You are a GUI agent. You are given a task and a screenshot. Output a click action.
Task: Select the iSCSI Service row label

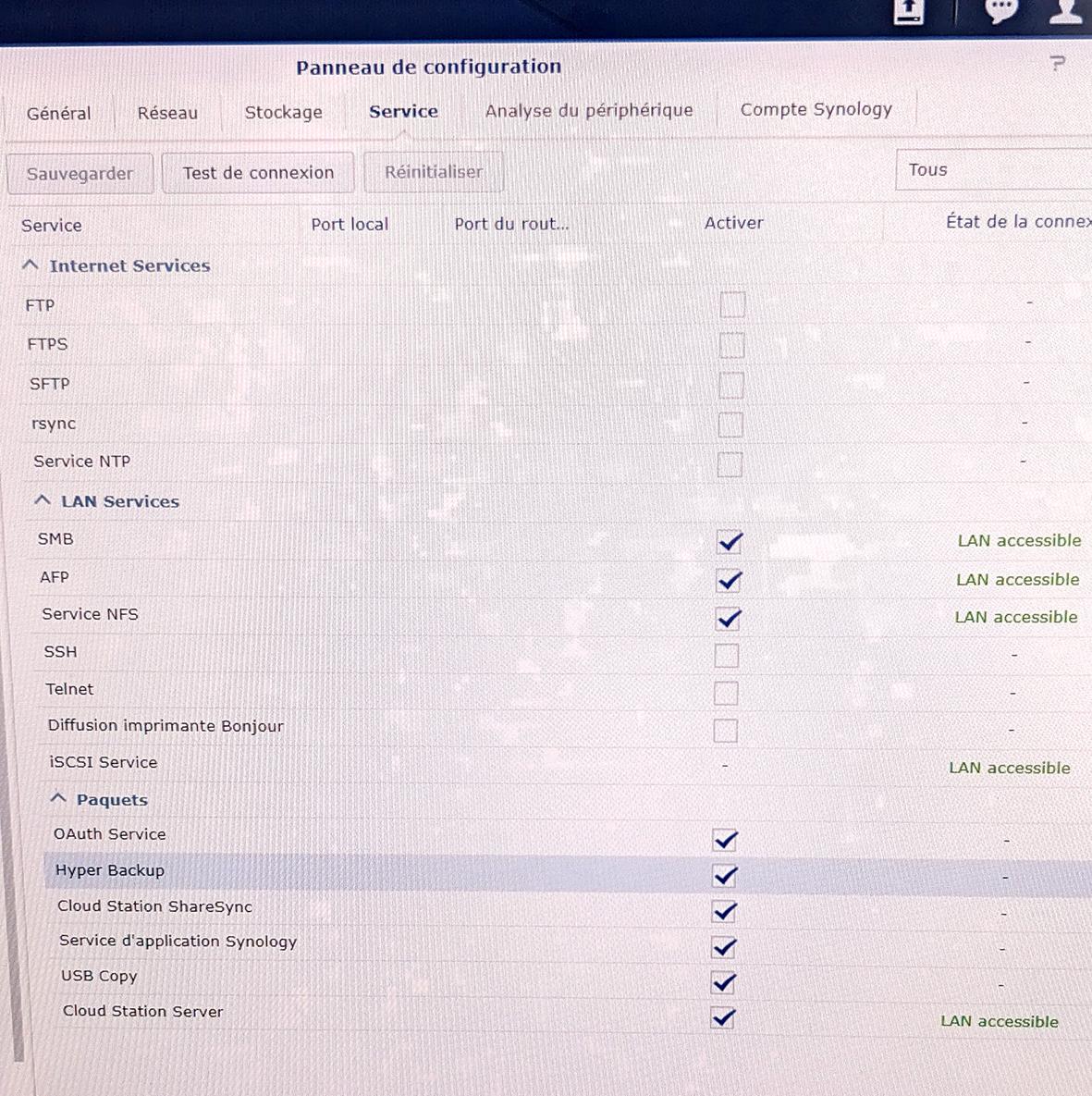click(x=104, y=762)
